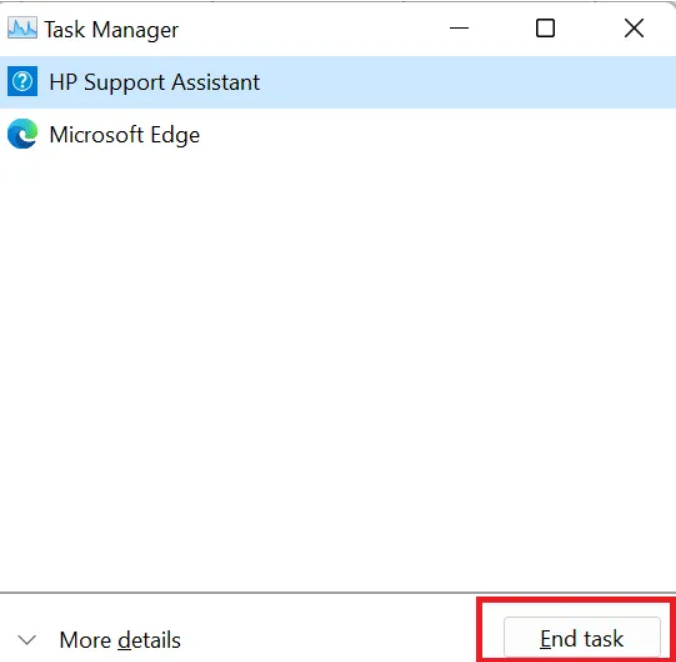Click the divider line above More details
The width and height of the screenshot is (676, 662).
click(x=240, y=592)
